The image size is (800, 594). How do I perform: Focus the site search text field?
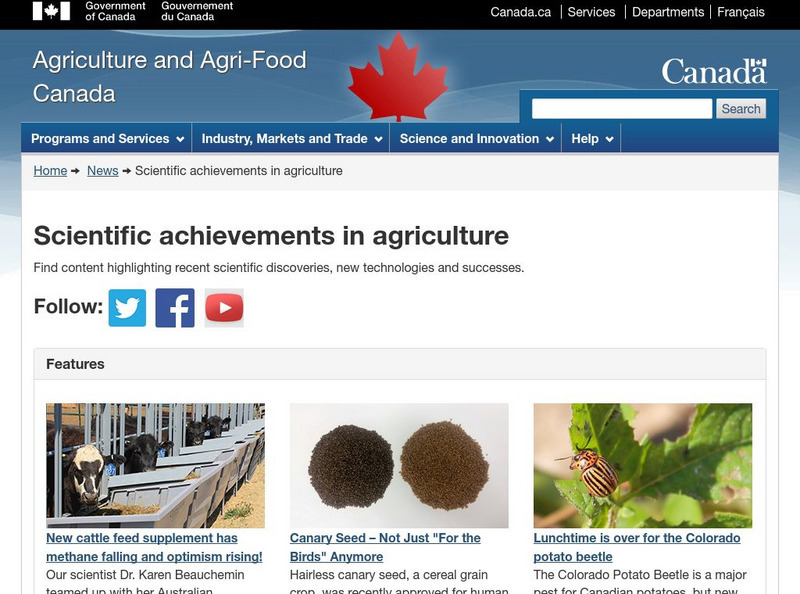click(622, 109)
